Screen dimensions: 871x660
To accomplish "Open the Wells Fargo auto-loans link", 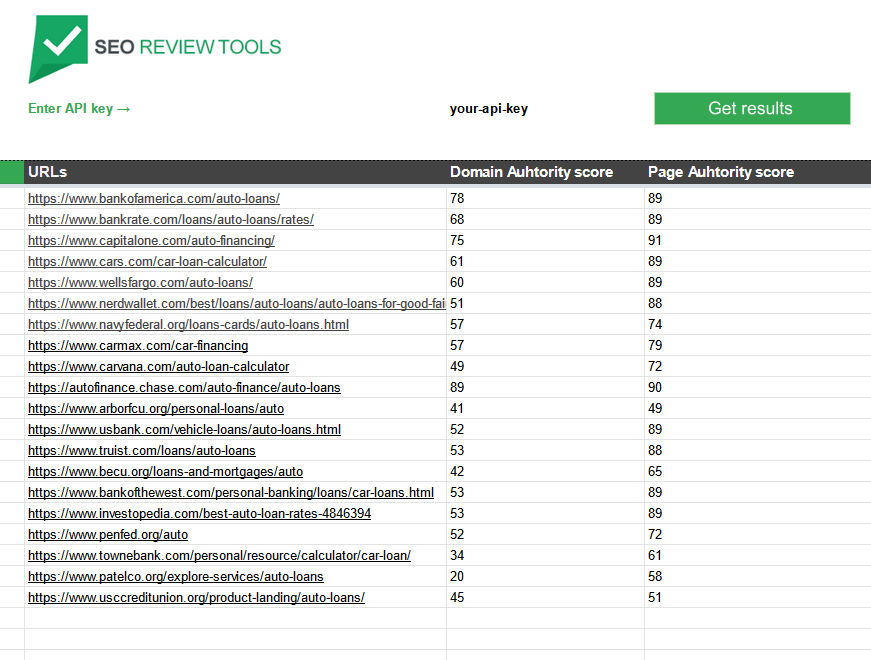I will pos(140,282).
